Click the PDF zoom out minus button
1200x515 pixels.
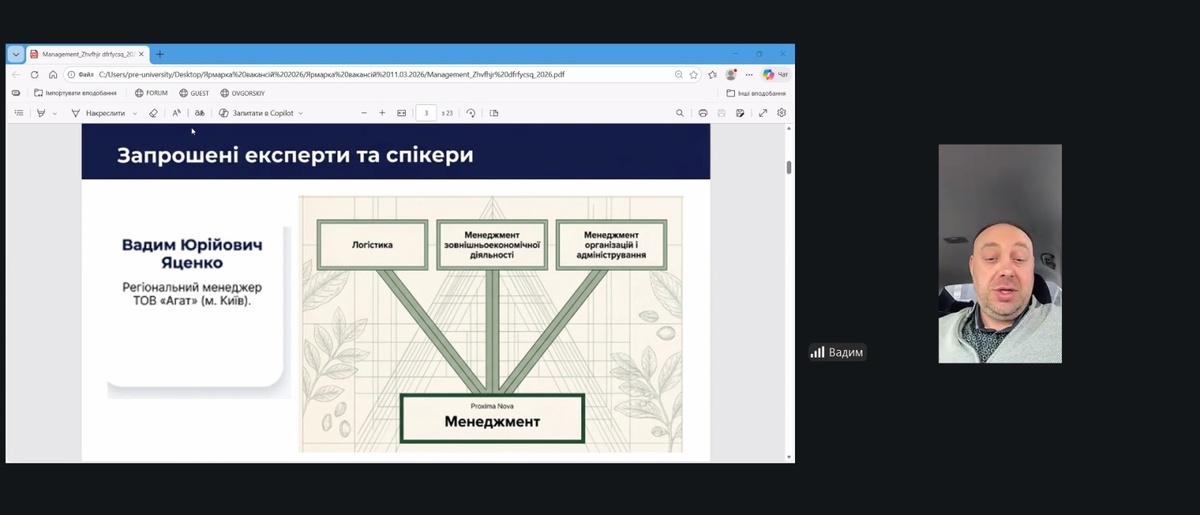tap(364, 113)
